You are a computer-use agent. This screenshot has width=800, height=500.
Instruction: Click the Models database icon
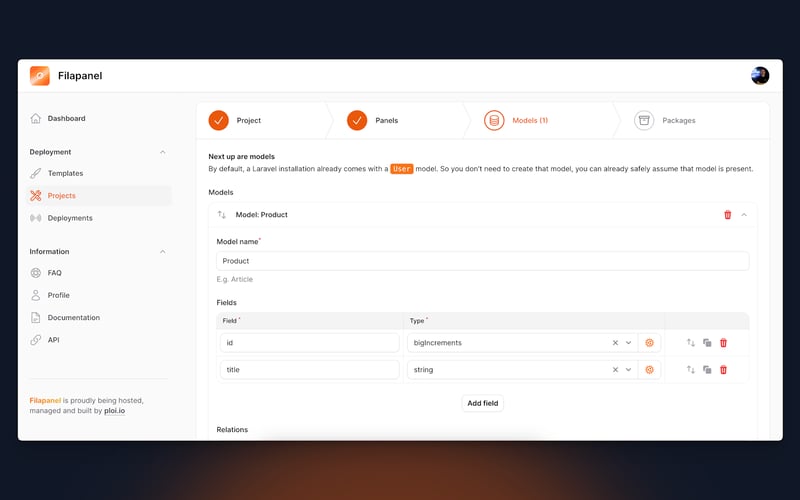tap(494, 120)
